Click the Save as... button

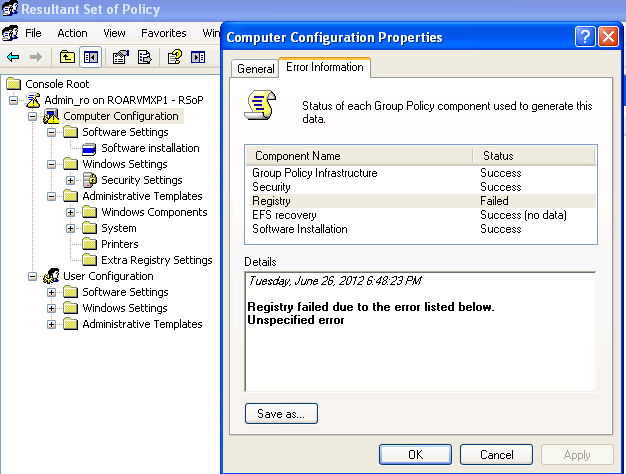click(281, 413)
